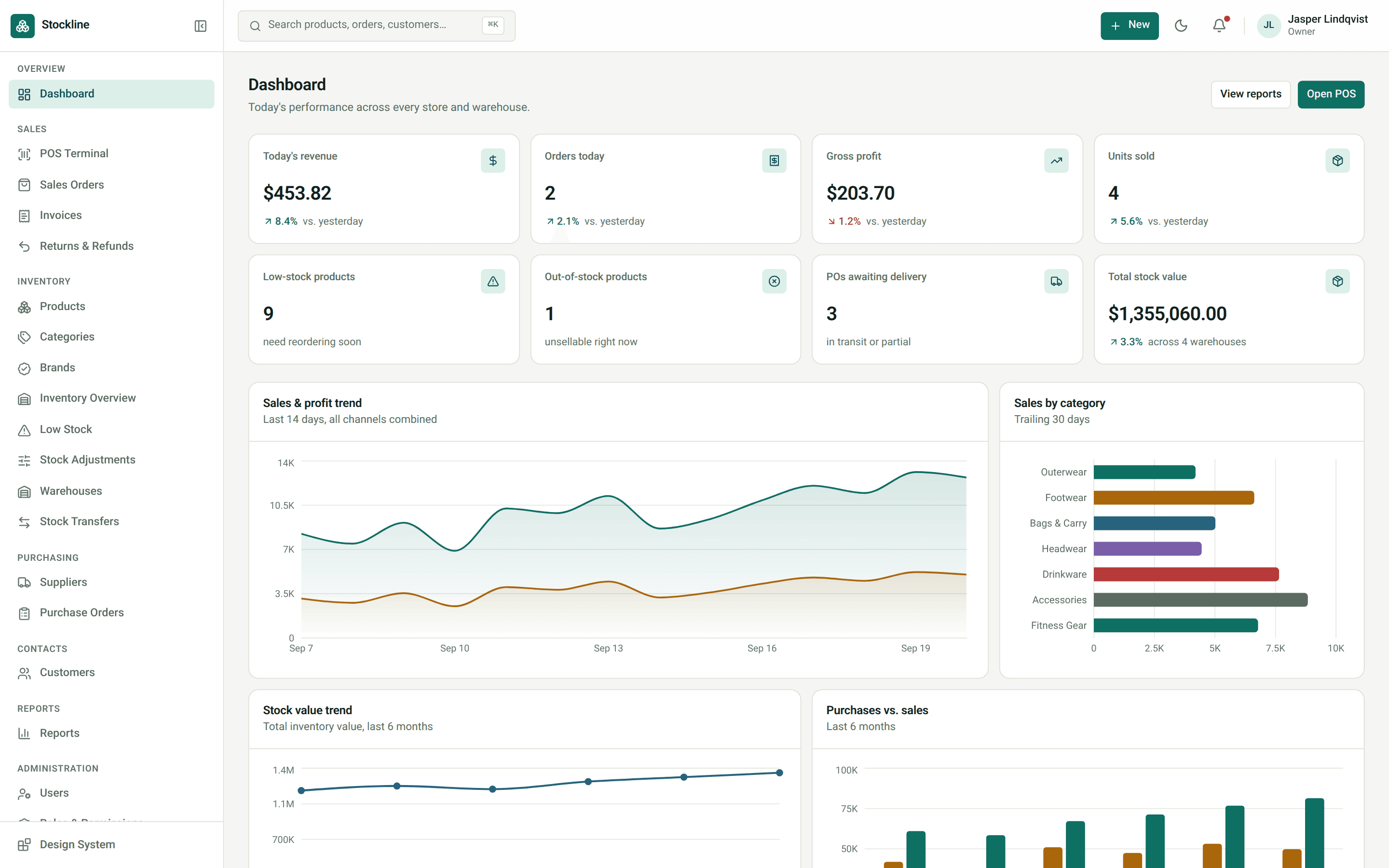Open the Low Stock page
The width and height of the screenshot is (1389, 868).
pyautogui.click(x=111, y=429)
